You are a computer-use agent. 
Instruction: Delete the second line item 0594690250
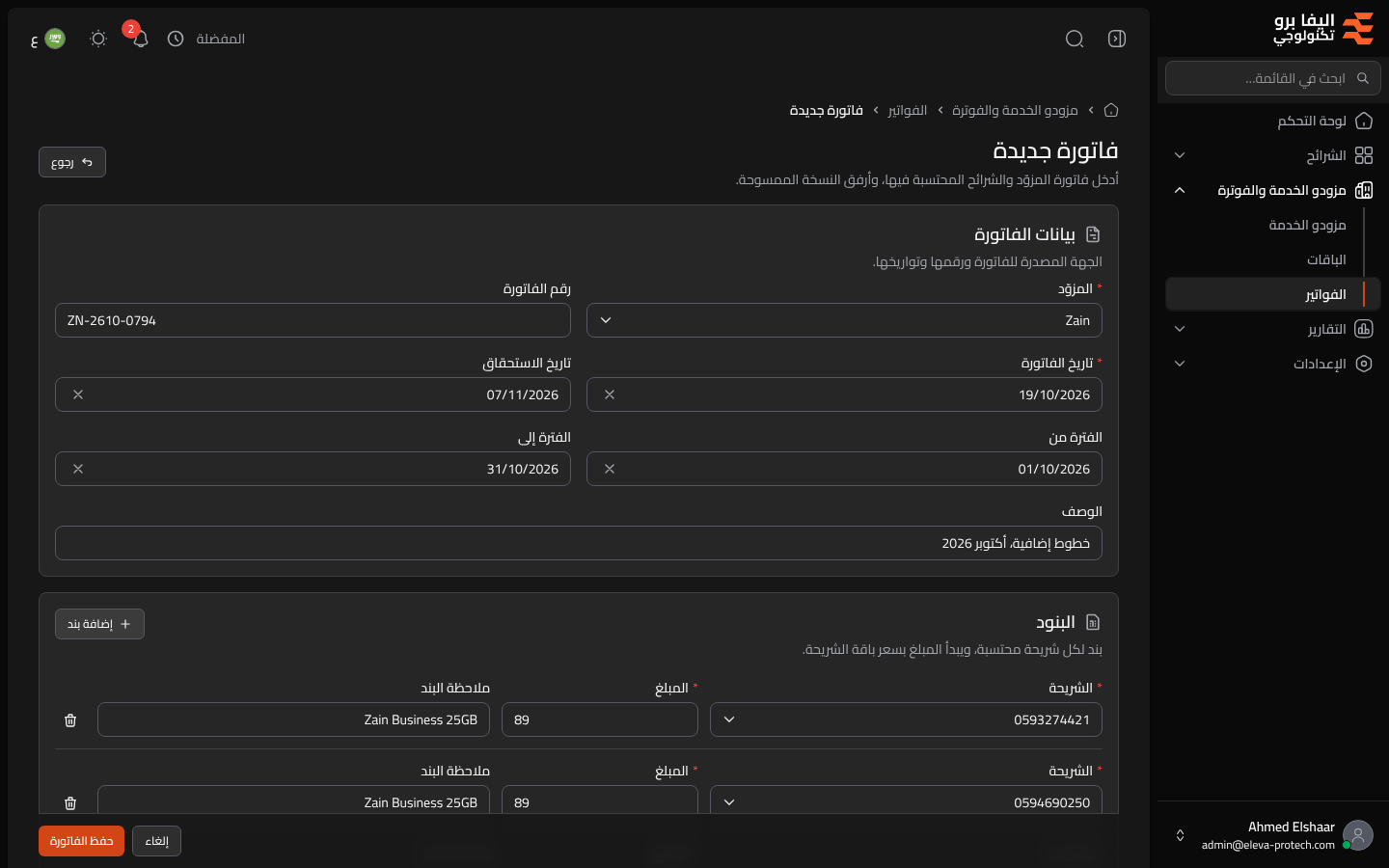pos(70,803)
